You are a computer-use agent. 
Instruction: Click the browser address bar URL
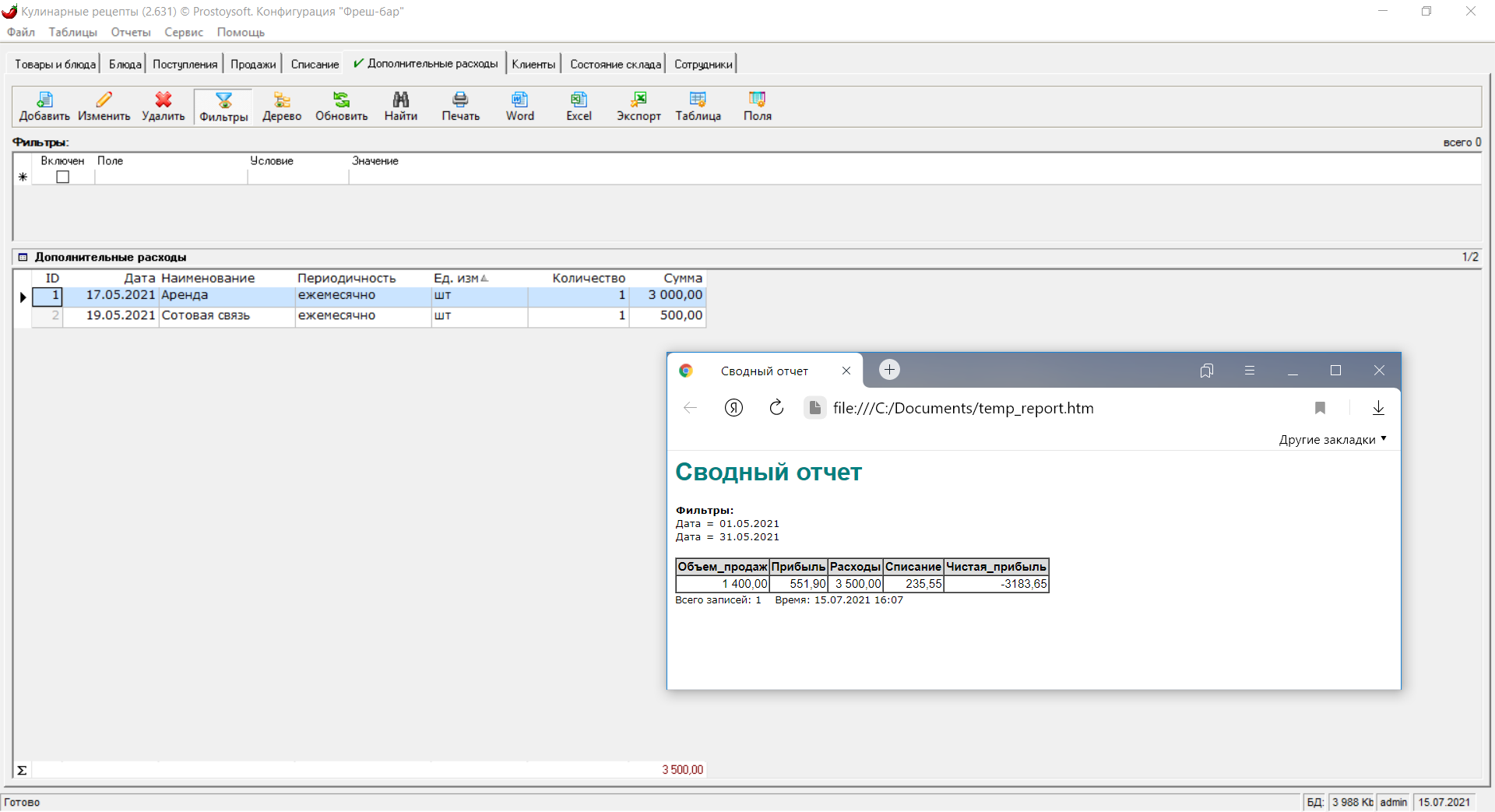click(x=962, y=408)
